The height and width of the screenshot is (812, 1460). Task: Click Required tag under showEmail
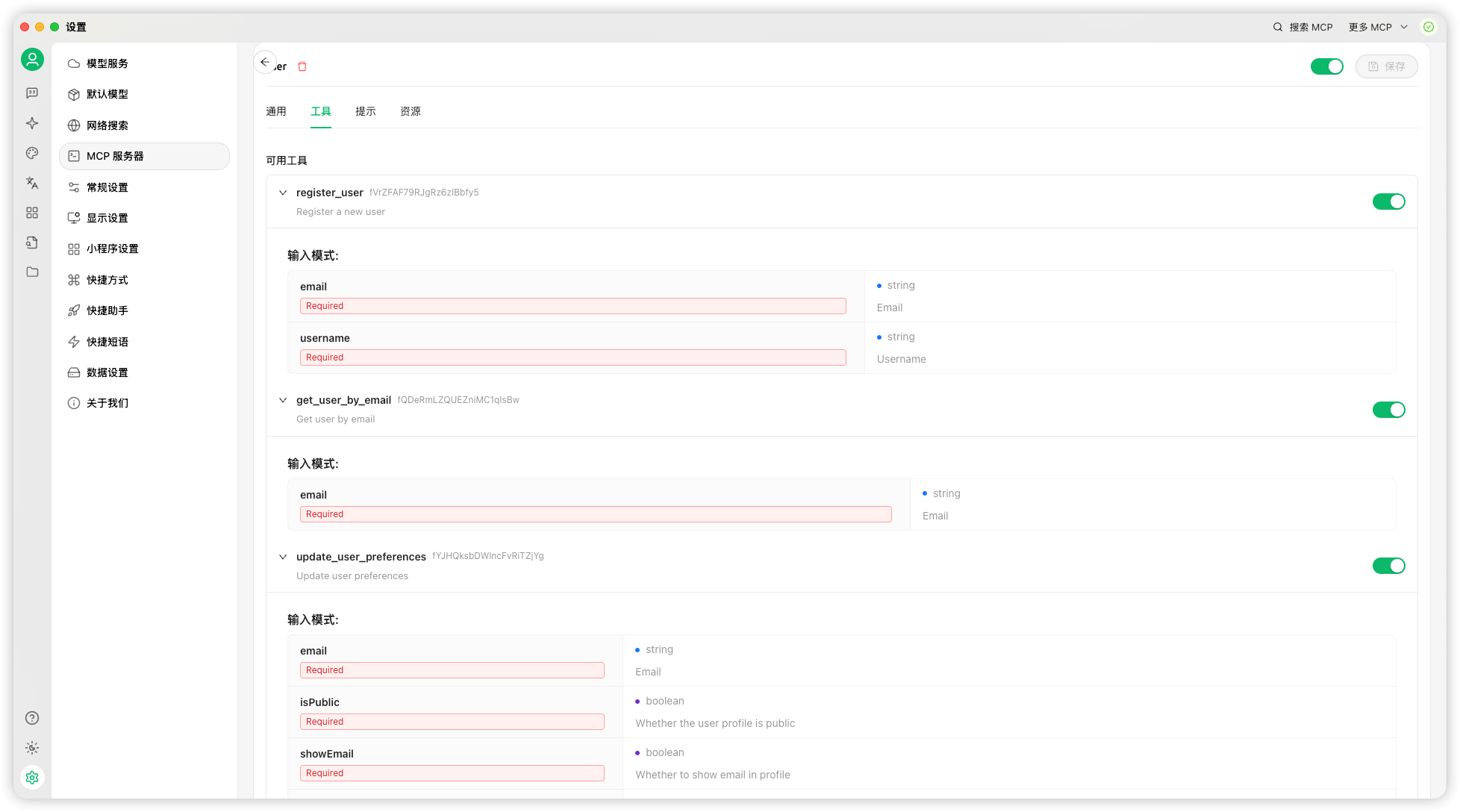click(452, 773)
